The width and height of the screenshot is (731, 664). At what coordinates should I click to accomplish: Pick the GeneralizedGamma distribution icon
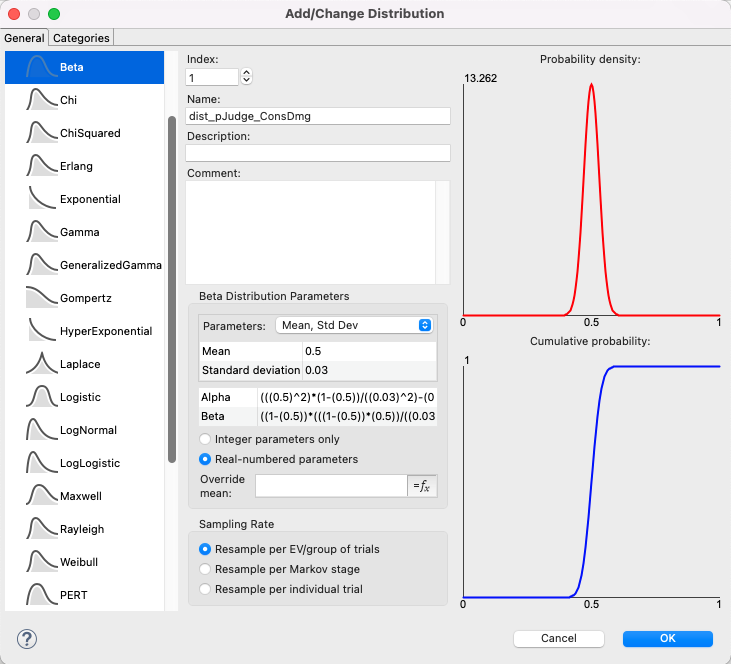click(41, 265)
